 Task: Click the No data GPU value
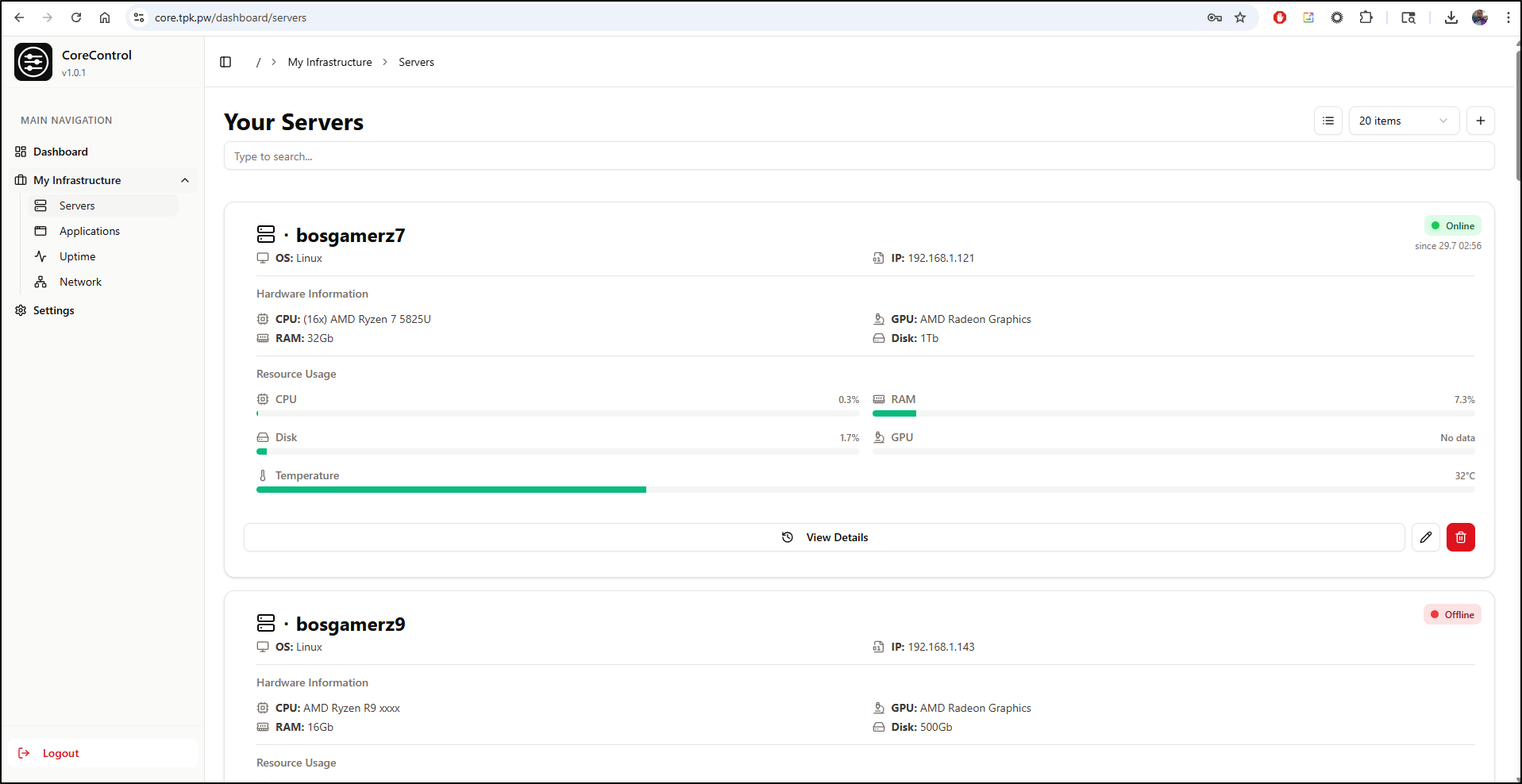pyautogui.click(x=1458, y=438)
